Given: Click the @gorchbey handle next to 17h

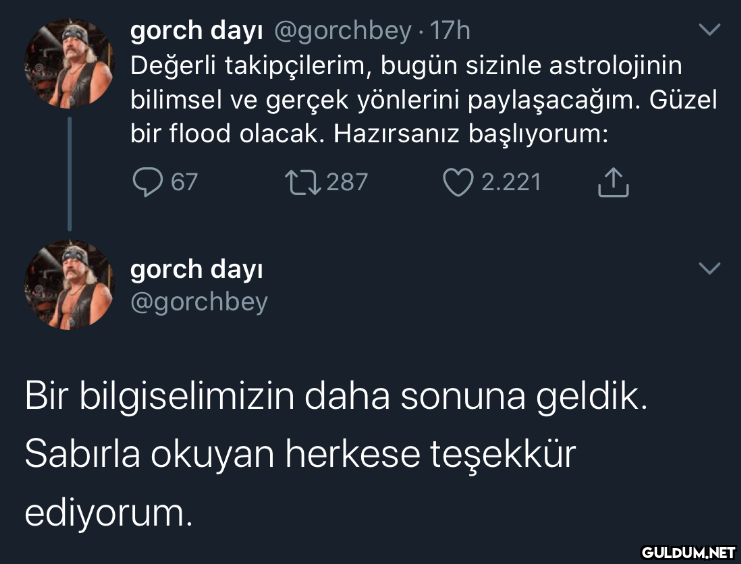Looking at the screenshot, I should (342, 31).
